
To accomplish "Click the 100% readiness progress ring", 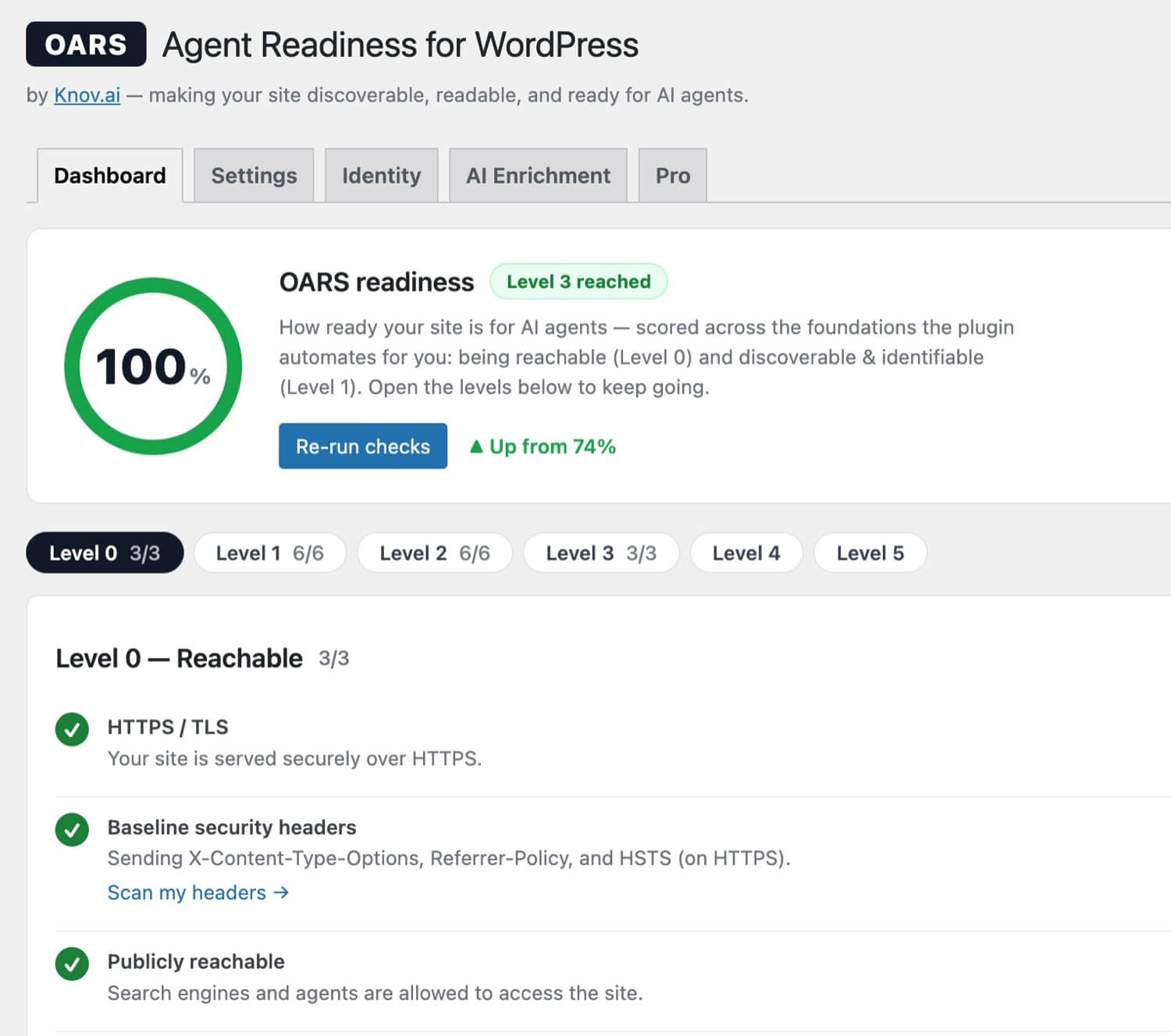I will pos(153,366).
